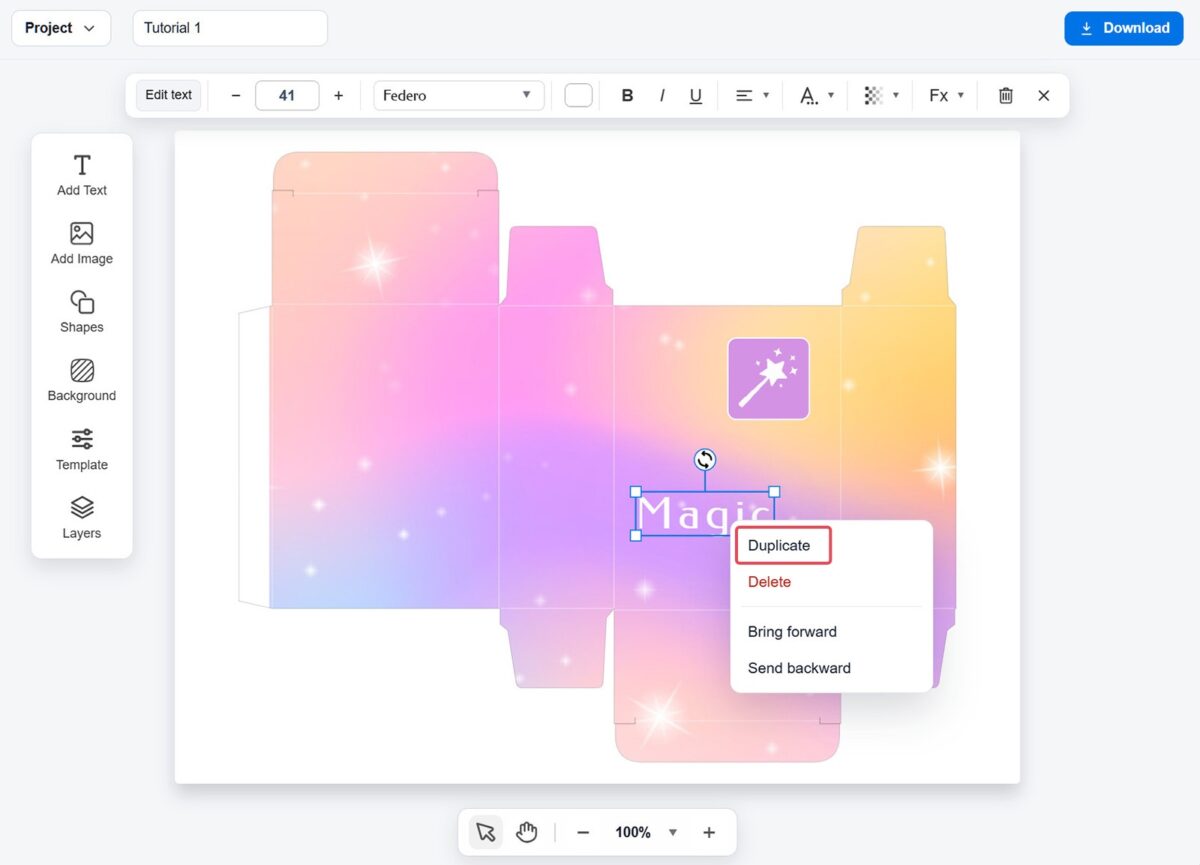Open the Federo font dropdown
Viewport: 1200px width, 865px height.
(459, 96)
